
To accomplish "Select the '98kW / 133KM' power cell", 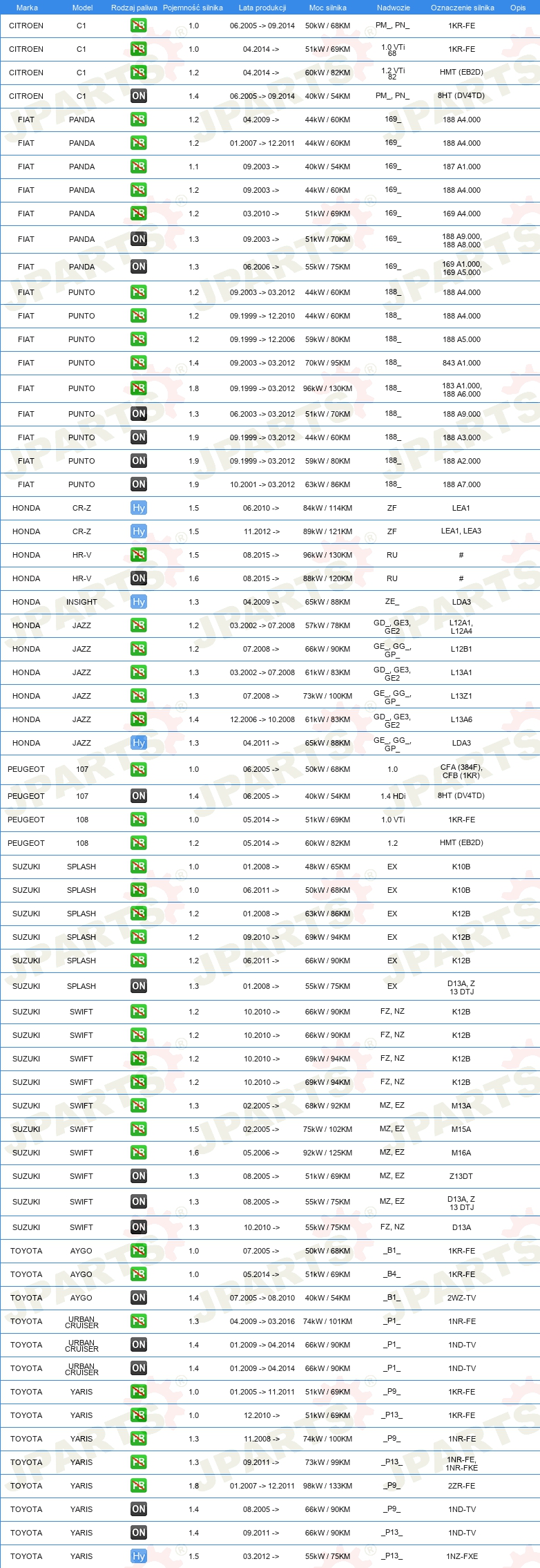I will pyautogui.click(x=327, y=1486).
